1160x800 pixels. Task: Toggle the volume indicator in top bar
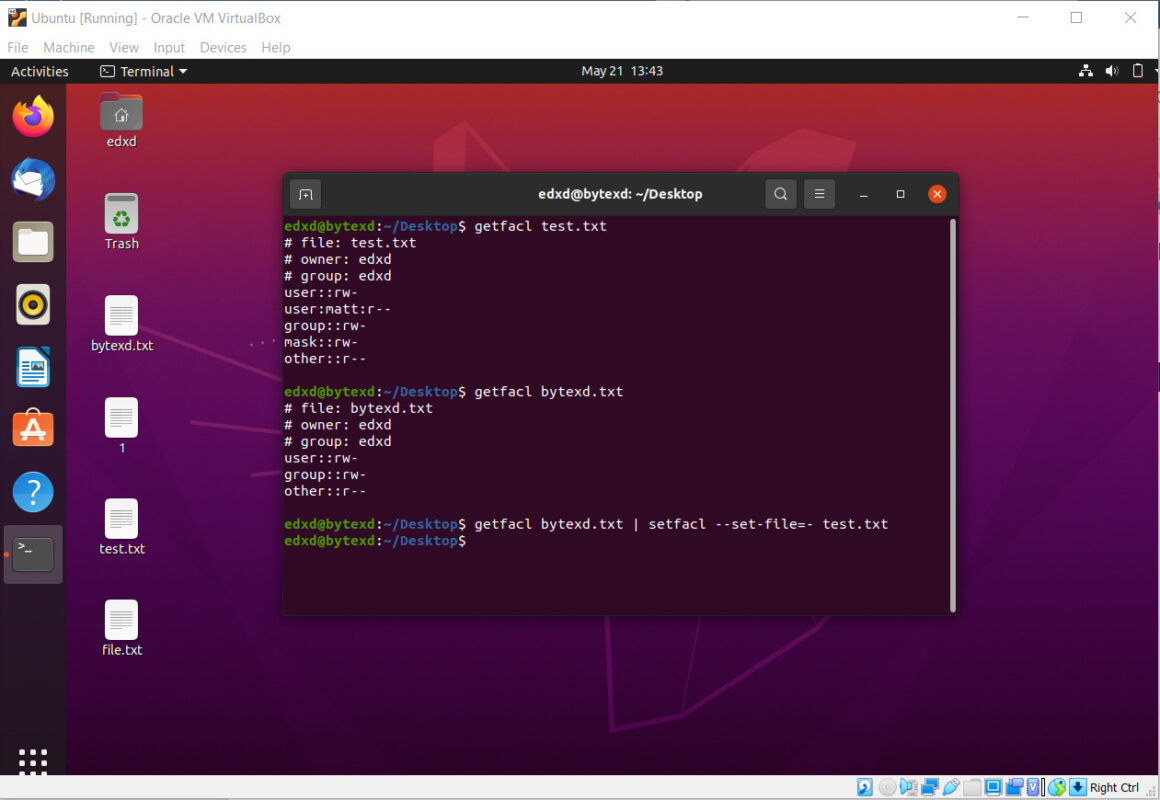point(1110,71)
